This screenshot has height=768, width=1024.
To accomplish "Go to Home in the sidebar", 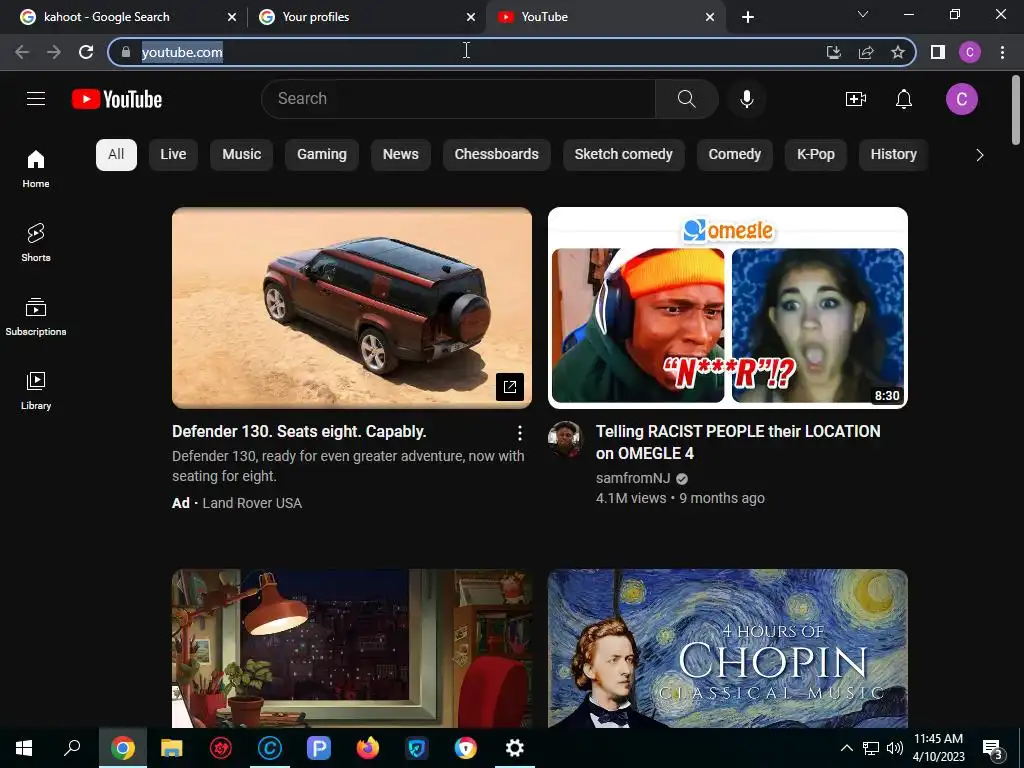I will point(36,168).
